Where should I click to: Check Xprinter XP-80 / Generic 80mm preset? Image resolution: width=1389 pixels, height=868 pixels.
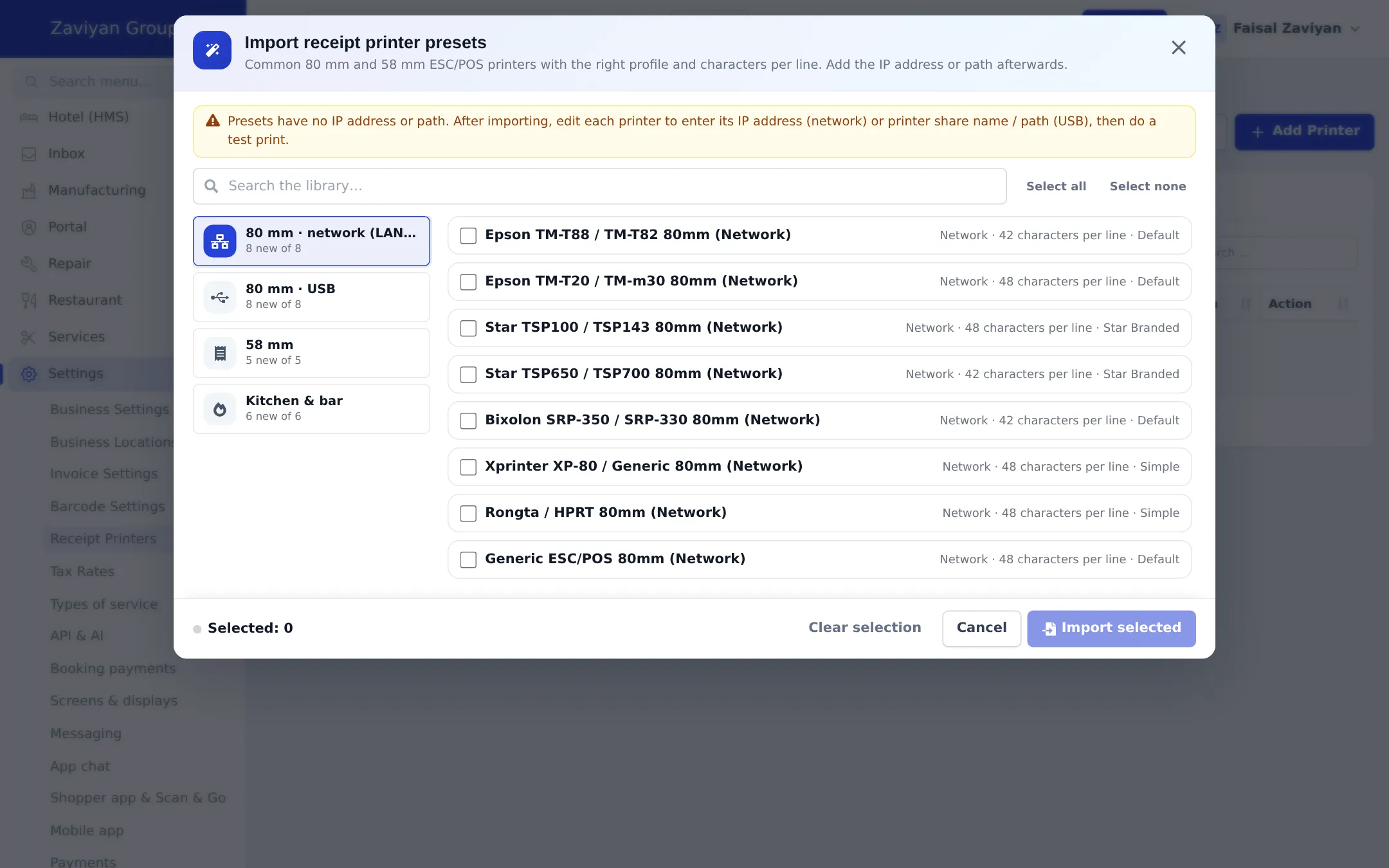468,467
